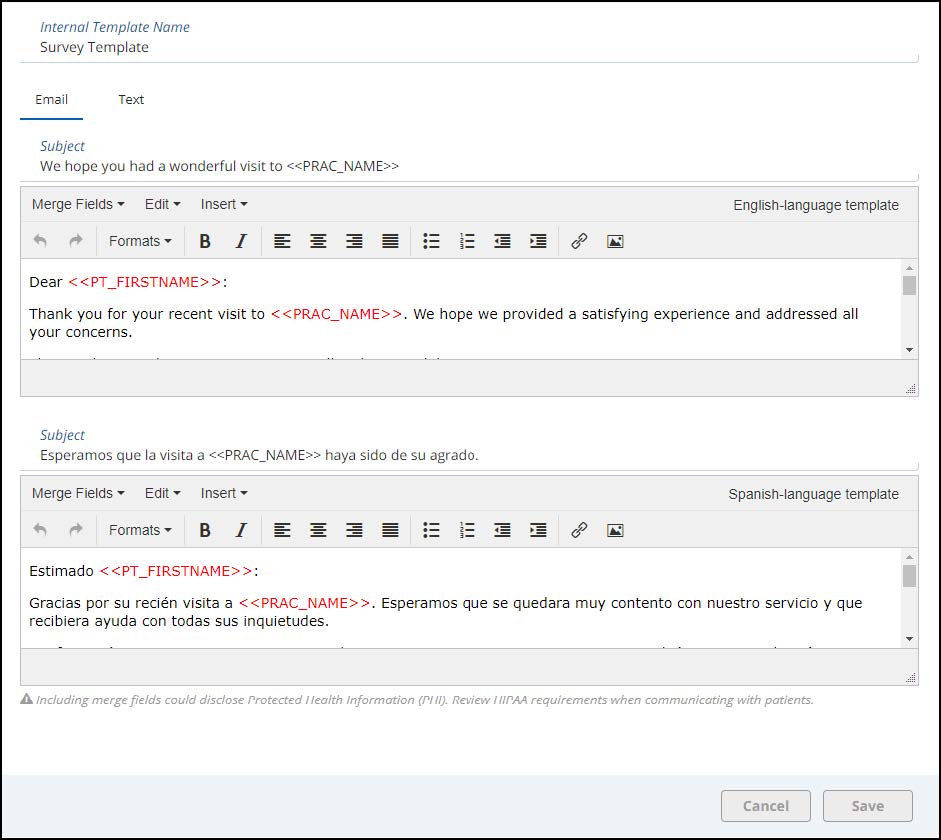Increase indent in the English template editor
This screenshot has width=941, height=840.
pyautogui.click(x=538, y=241)
